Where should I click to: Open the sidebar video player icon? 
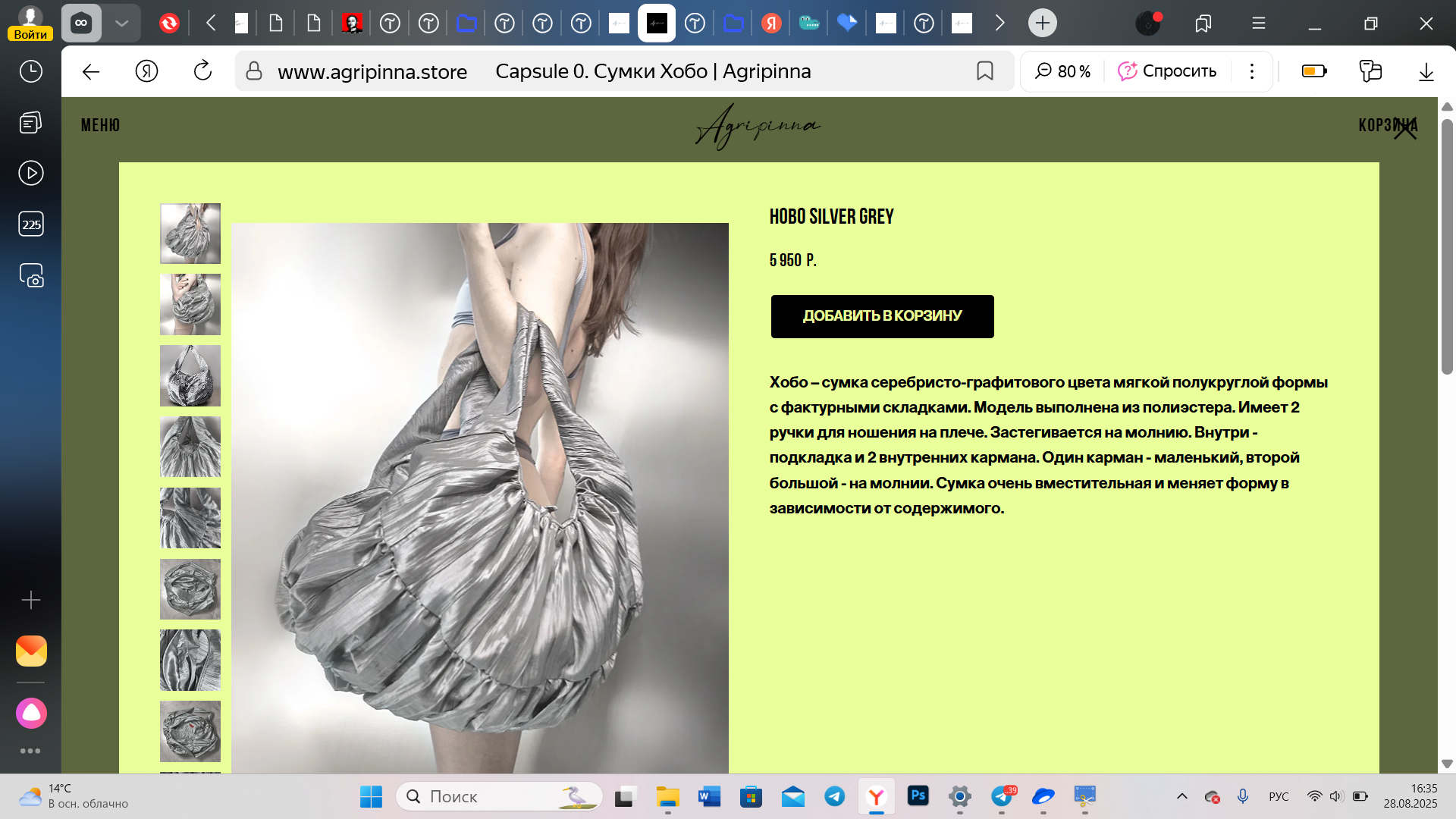(30, 173)
